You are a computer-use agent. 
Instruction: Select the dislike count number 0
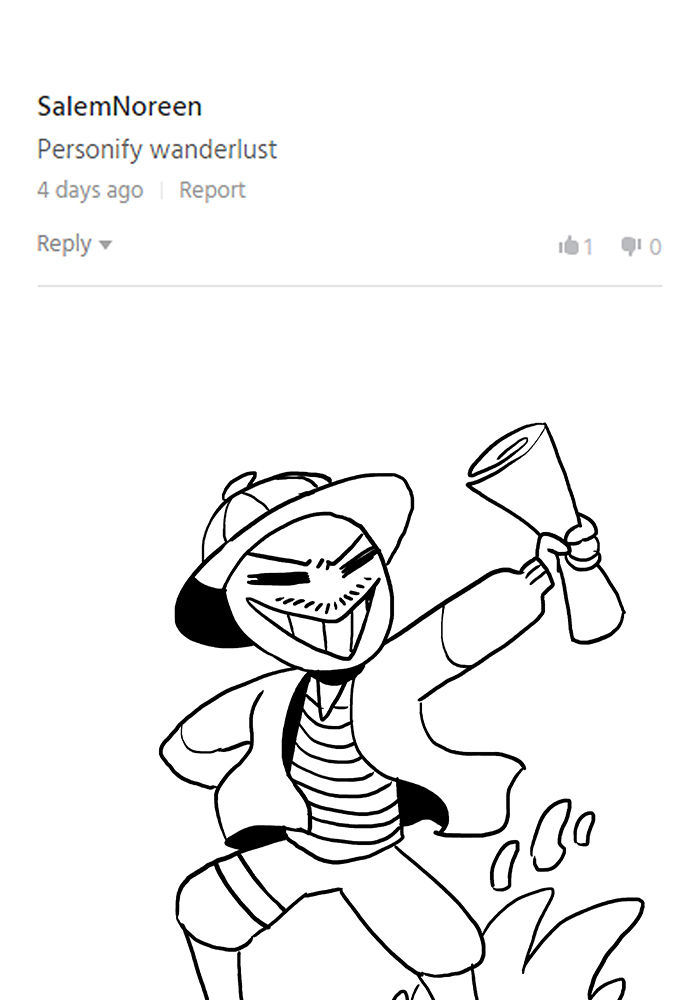tap(655, 247)
